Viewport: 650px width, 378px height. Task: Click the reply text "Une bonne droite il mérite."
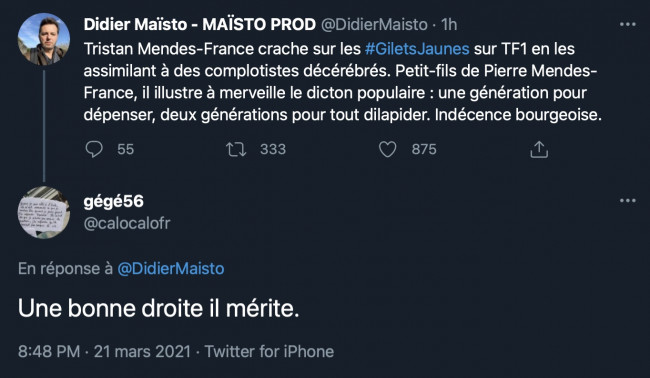click(x=158, y=309)
